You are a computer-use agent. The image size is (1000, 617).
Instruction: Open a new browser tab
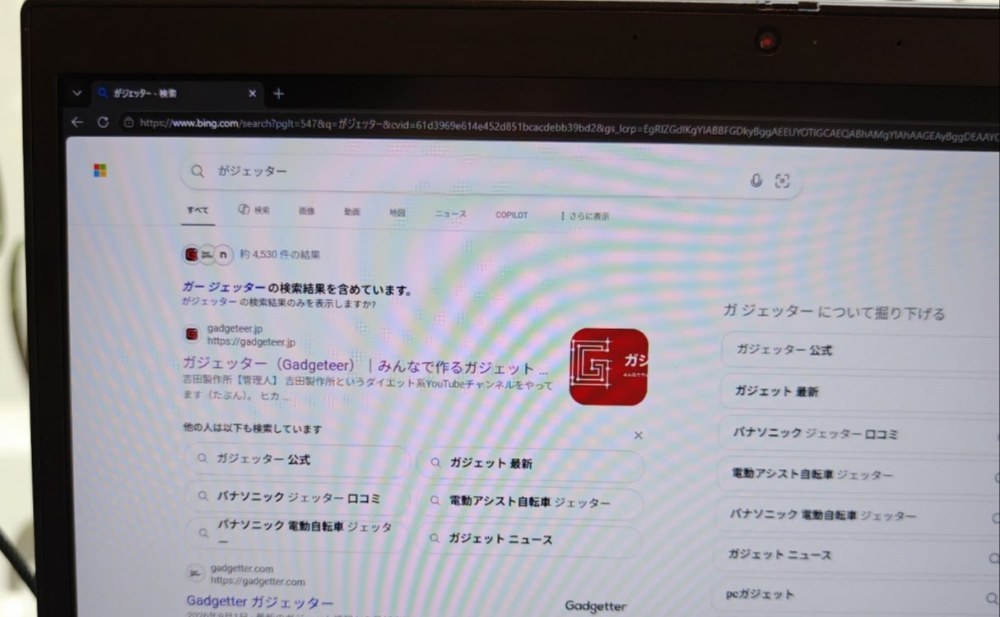point(279,94)
